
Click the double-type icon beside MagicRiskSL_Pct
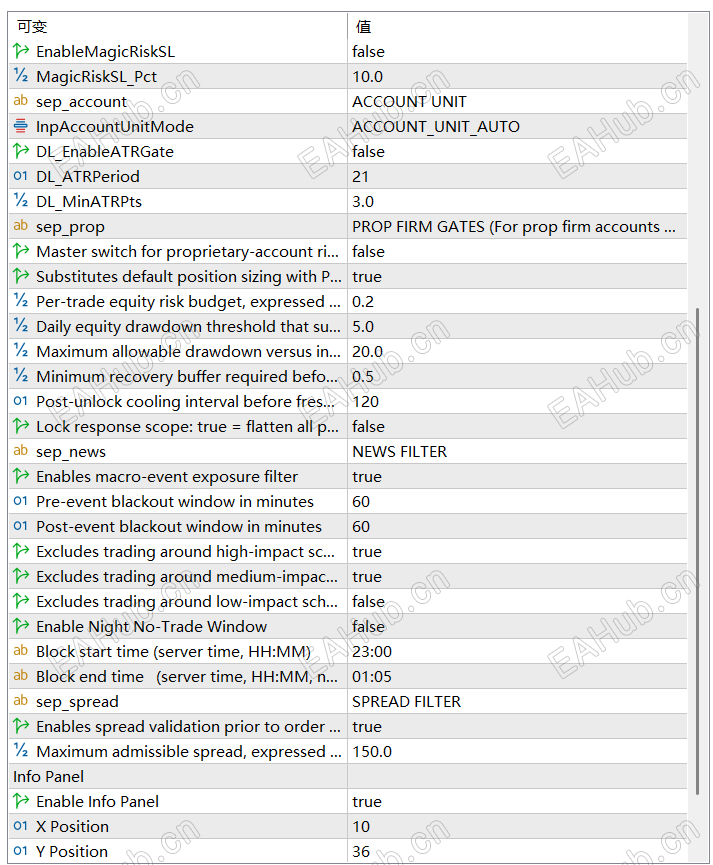click(x=21, y=76)
